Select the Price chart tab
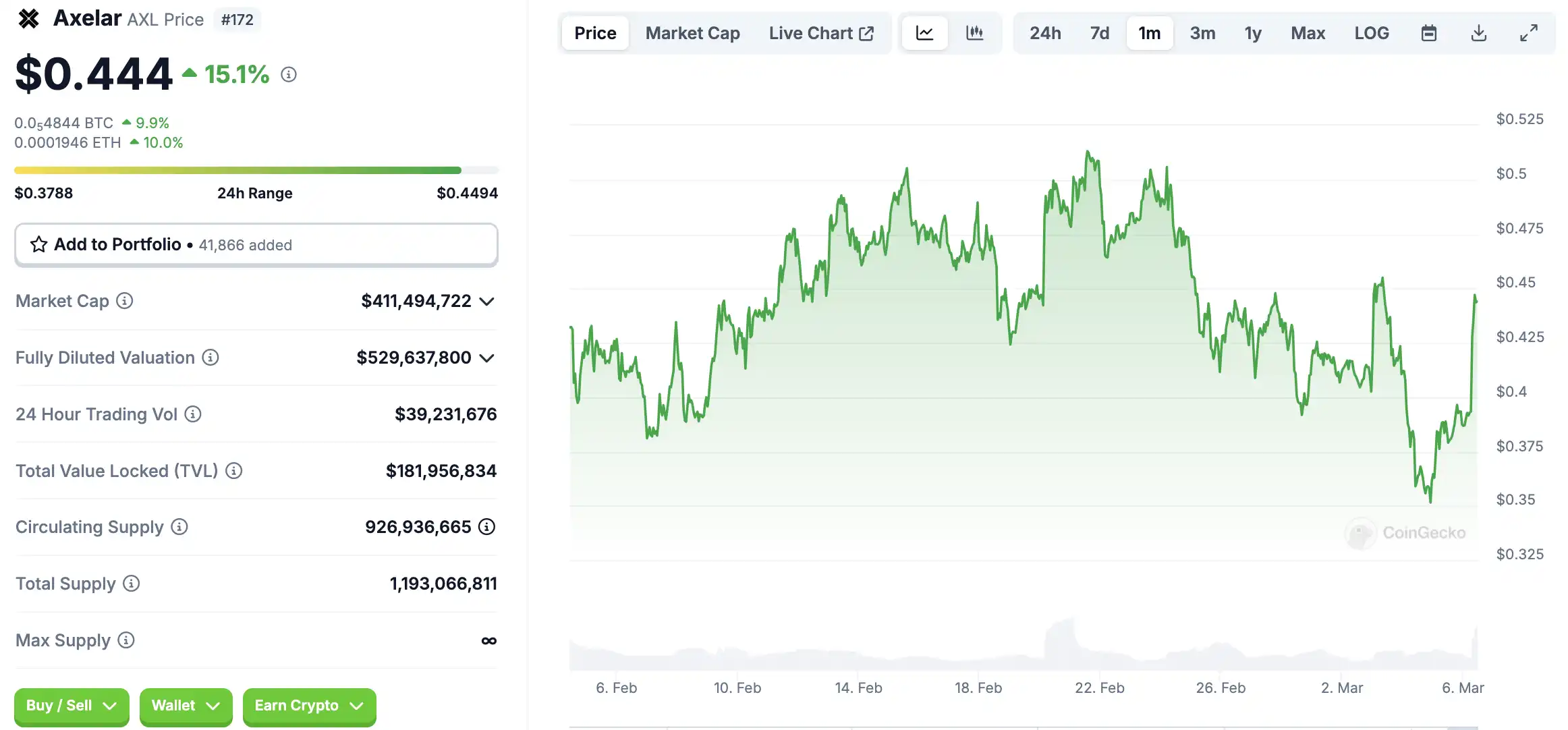Image resolution: width=1568 pixels, height=730 pixels. coord(594,33)
